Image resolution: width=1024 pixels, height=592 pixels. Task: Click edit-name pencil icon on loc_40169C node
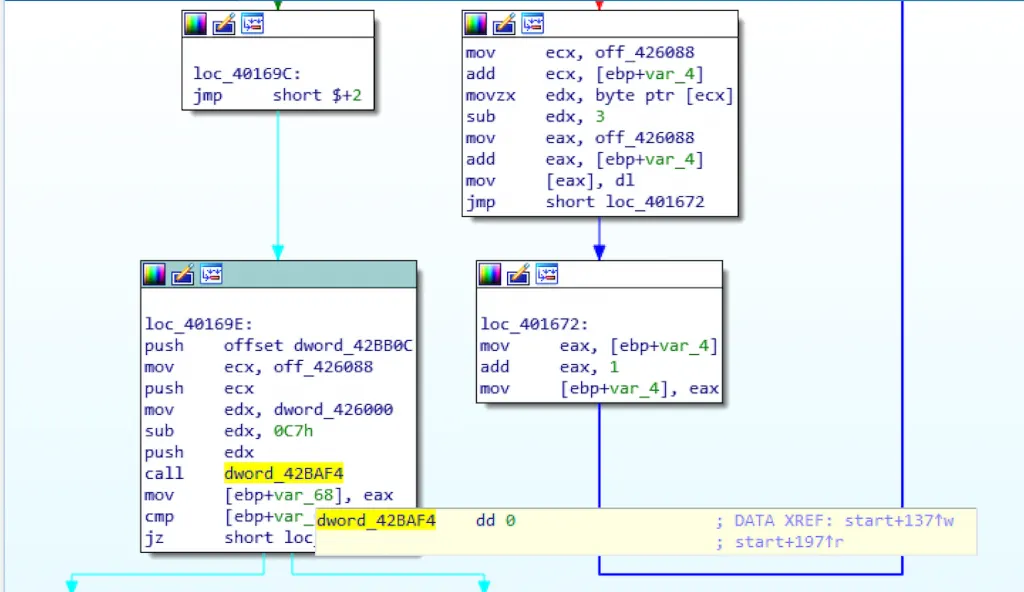click(223, 24)
